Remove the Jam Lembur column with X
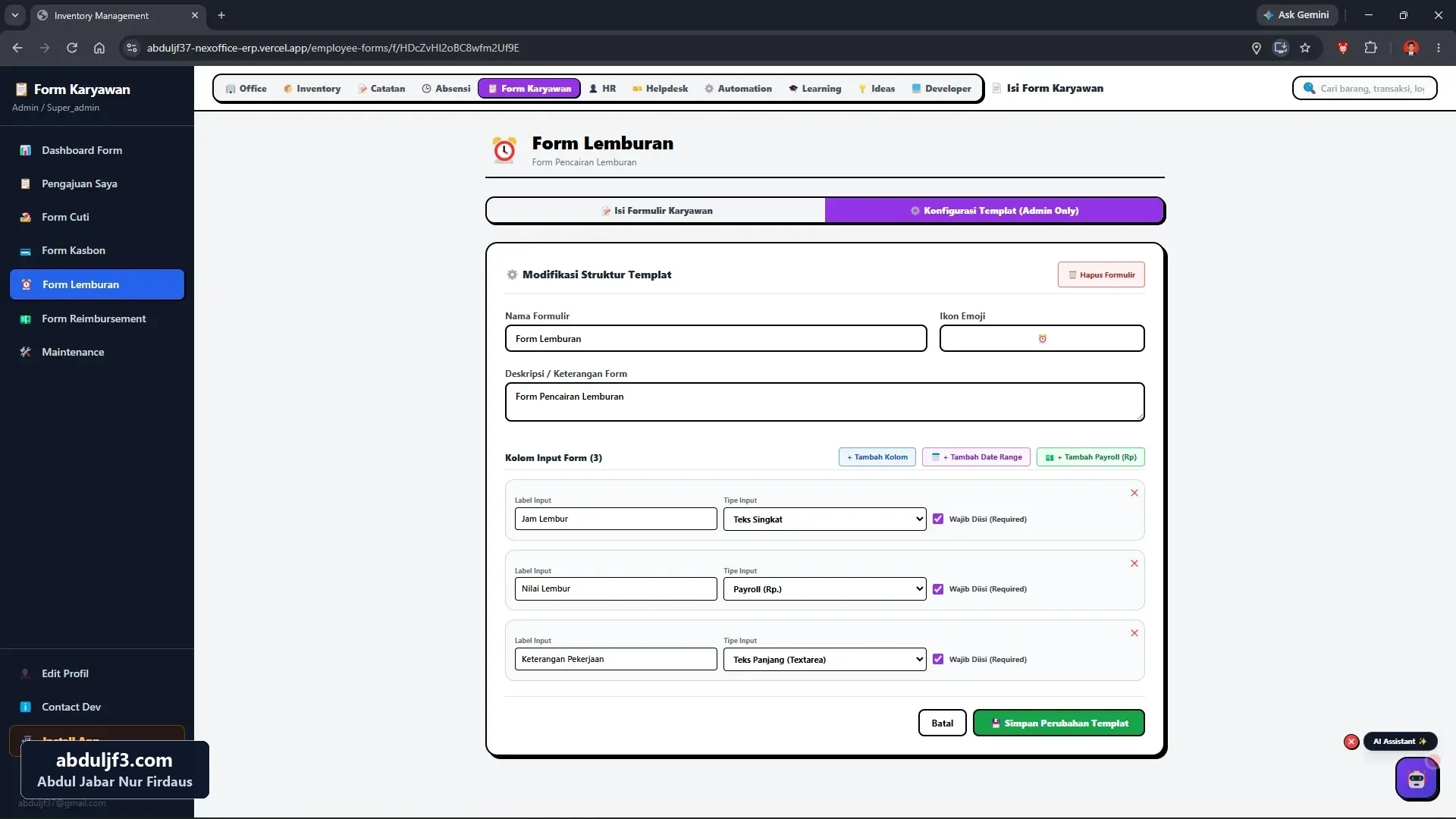This screenshot has width=1456, height=819. click(1134, 493)
